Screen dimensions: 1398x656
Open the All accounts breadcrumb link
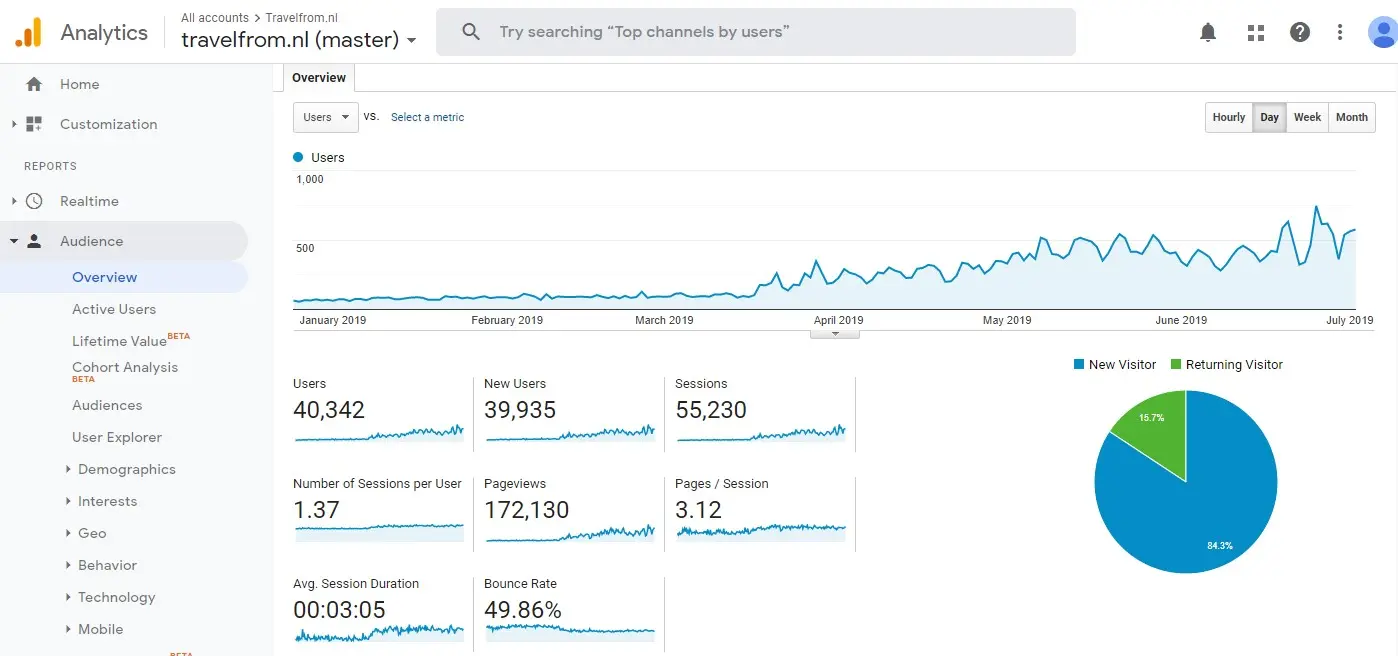pyautogui.click(x=215, y=18)
